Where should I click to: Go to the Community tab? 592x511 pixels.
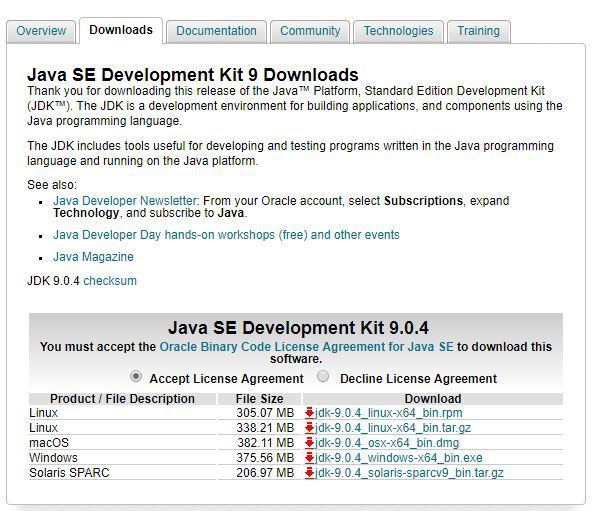[310, 31]
